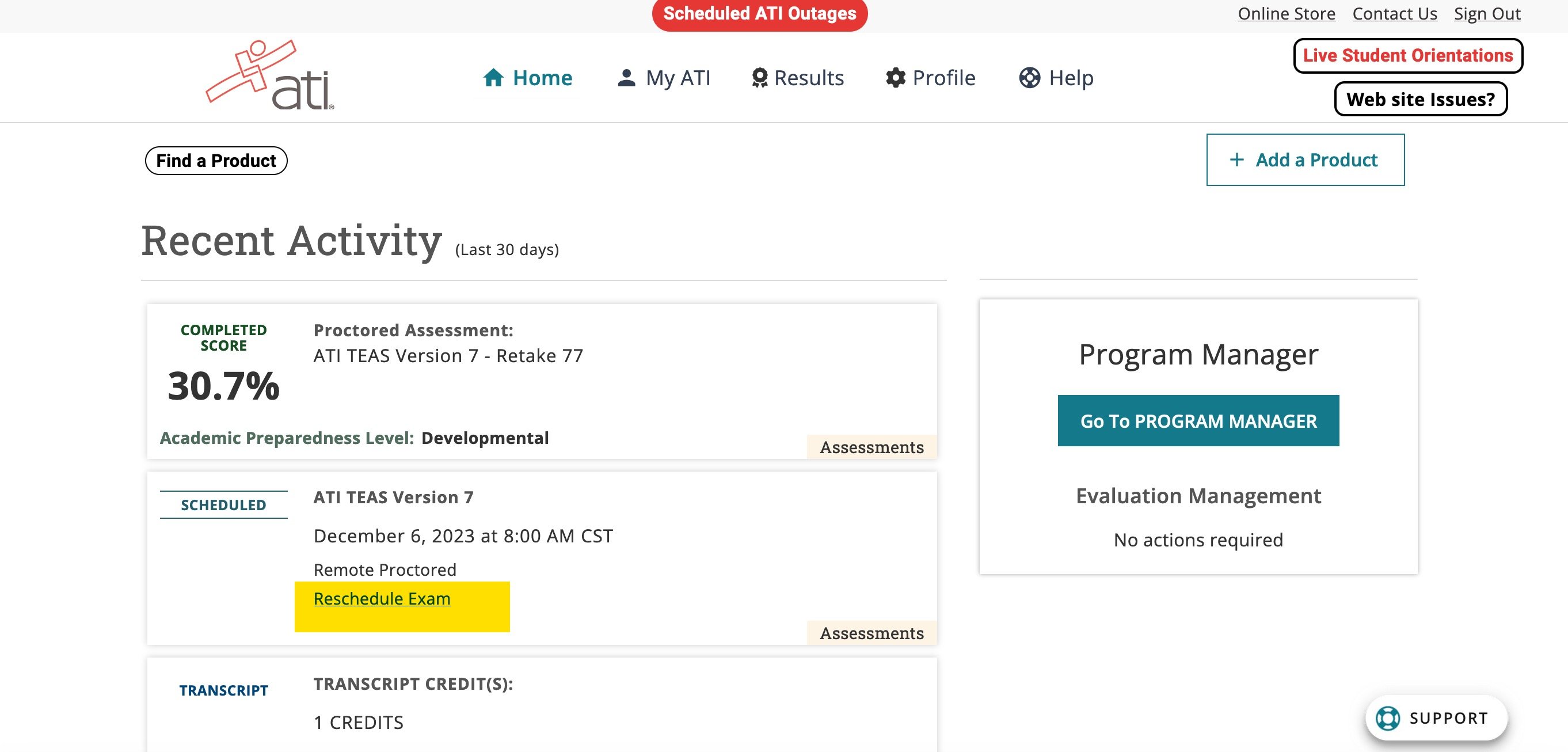Click the My ATI person icon
Screen dimensions: 1568x752
[626, 78]
